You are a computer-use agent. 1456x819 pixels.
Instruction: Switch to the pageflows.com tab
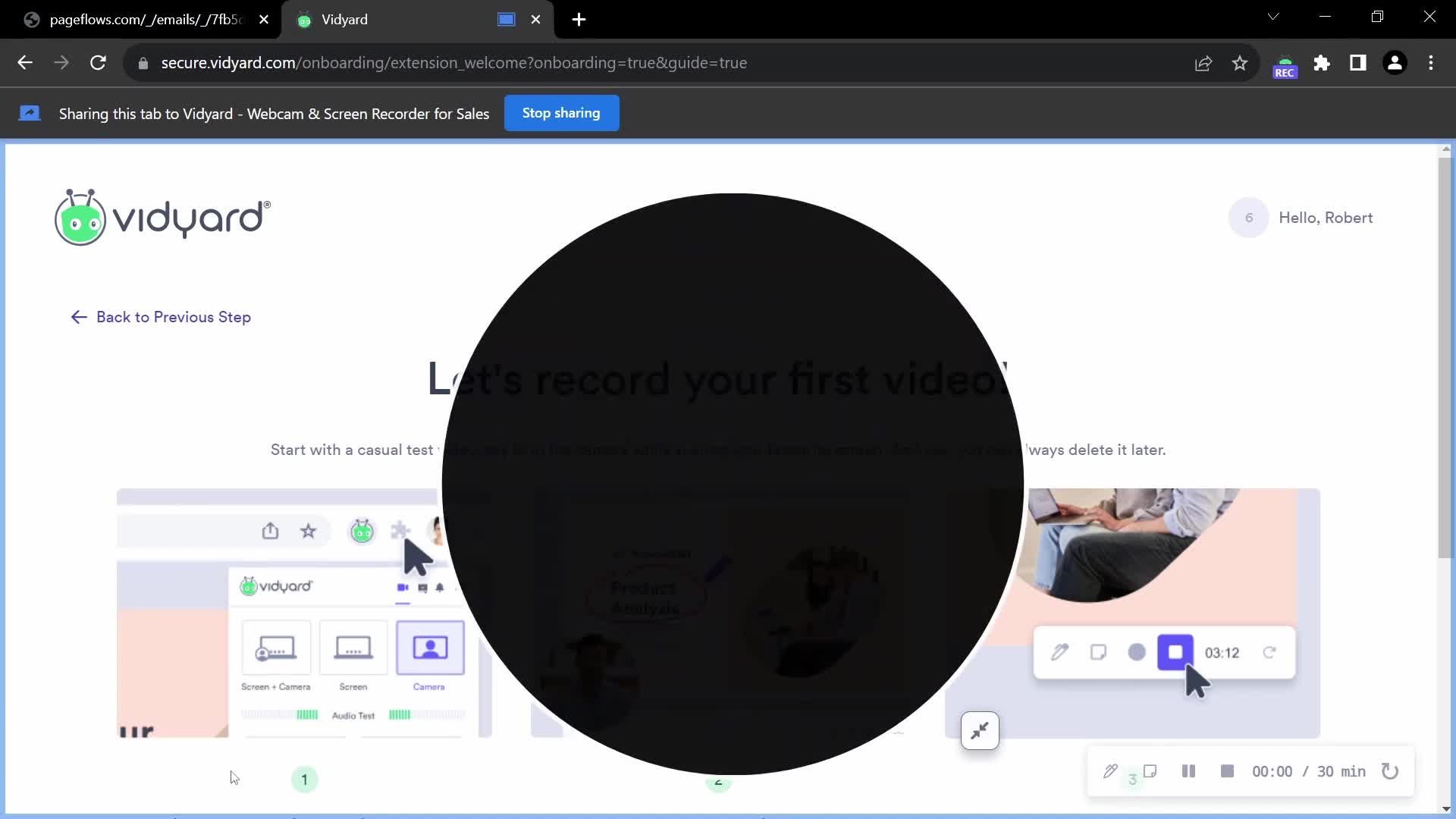point(144,20)
